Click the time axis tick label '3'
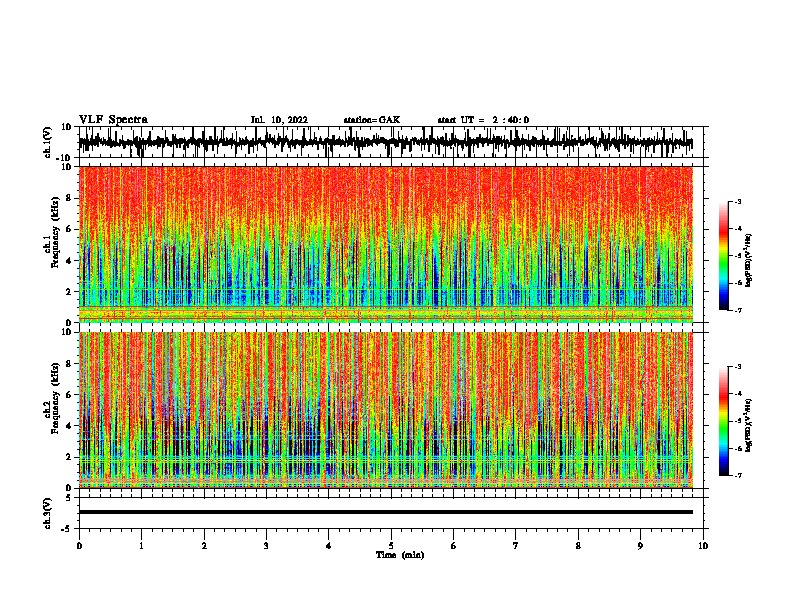This screenshot has height=612, width=792. pyautogui.click(x=266, y=546)
